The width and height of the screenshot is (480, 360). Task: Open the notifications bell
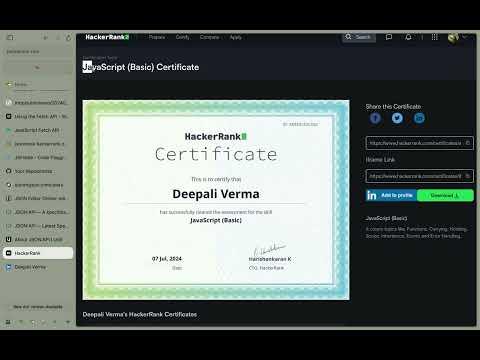[408, 37]
